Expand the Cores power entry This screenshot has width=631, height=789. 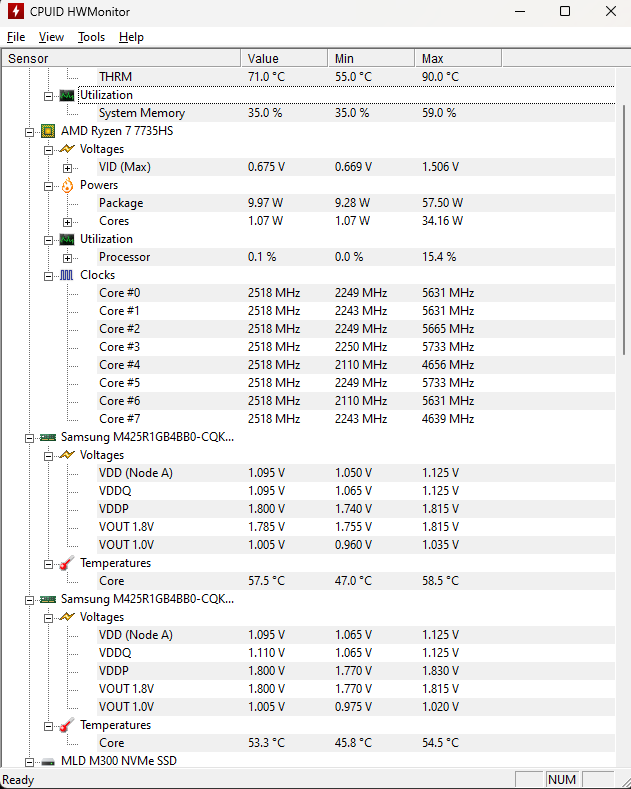point(67,222)
